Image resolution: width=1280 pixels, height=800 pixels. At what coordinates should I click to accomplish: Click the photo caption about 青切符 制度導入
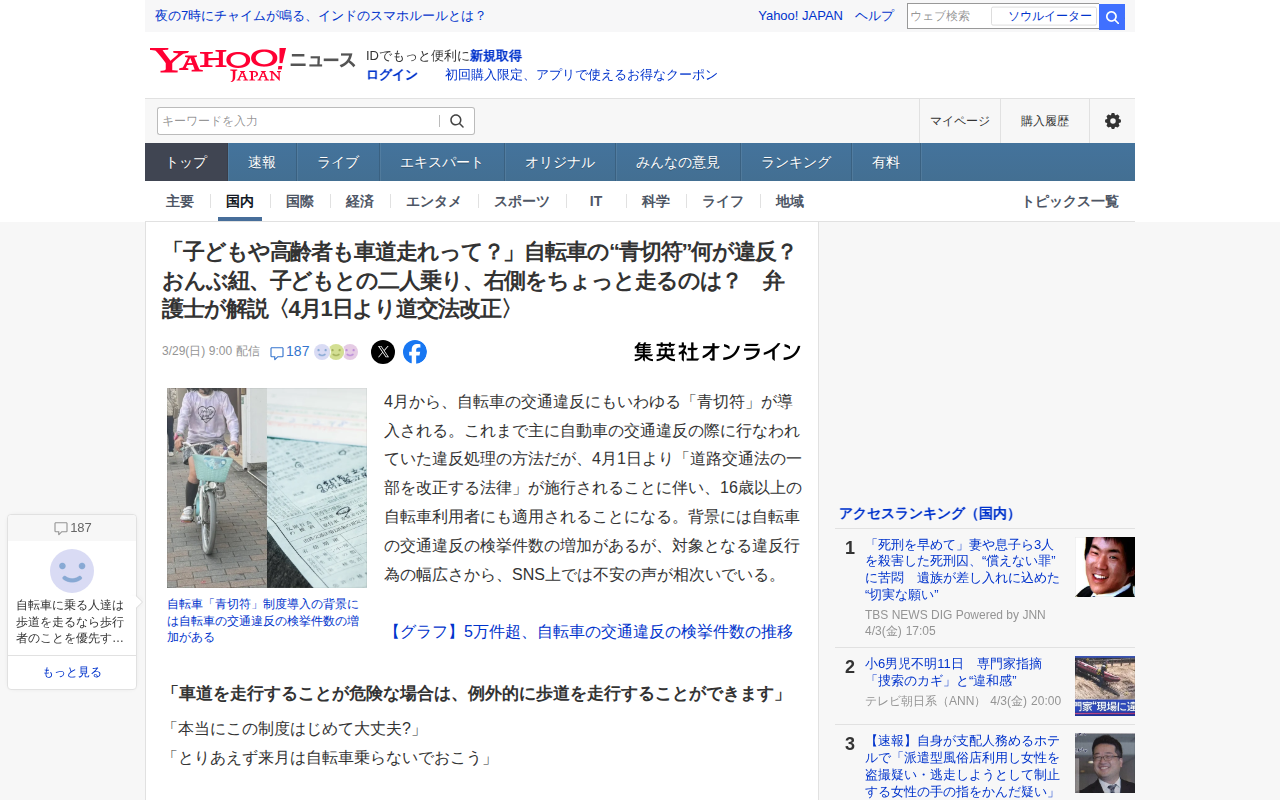point(263,621)
